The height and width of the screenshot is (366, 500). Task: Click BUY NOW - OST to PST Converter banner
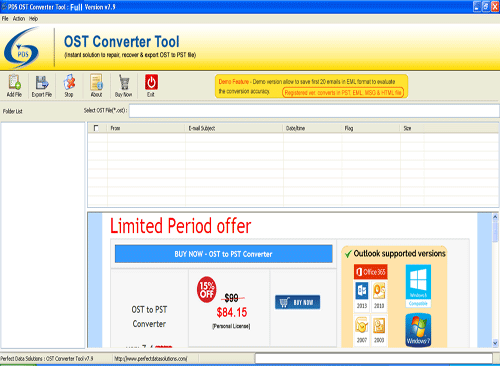pos(223,254)
